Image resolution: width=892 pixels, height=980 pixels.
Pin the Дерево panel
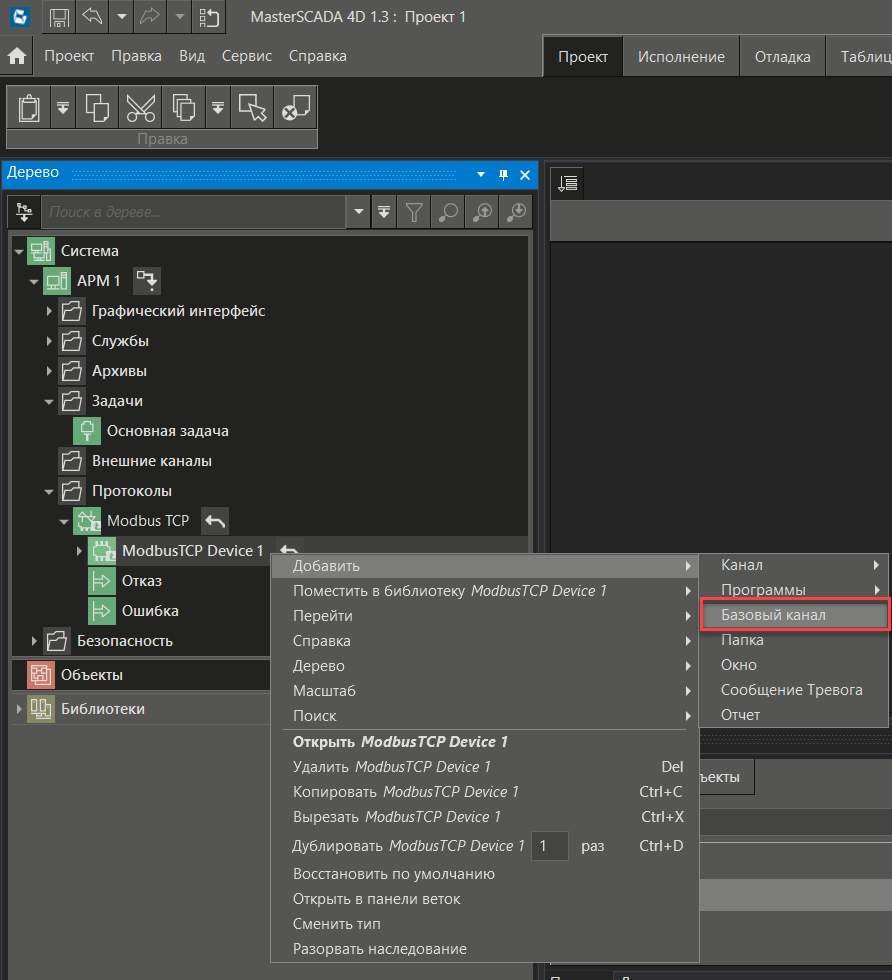coord(503,174)
